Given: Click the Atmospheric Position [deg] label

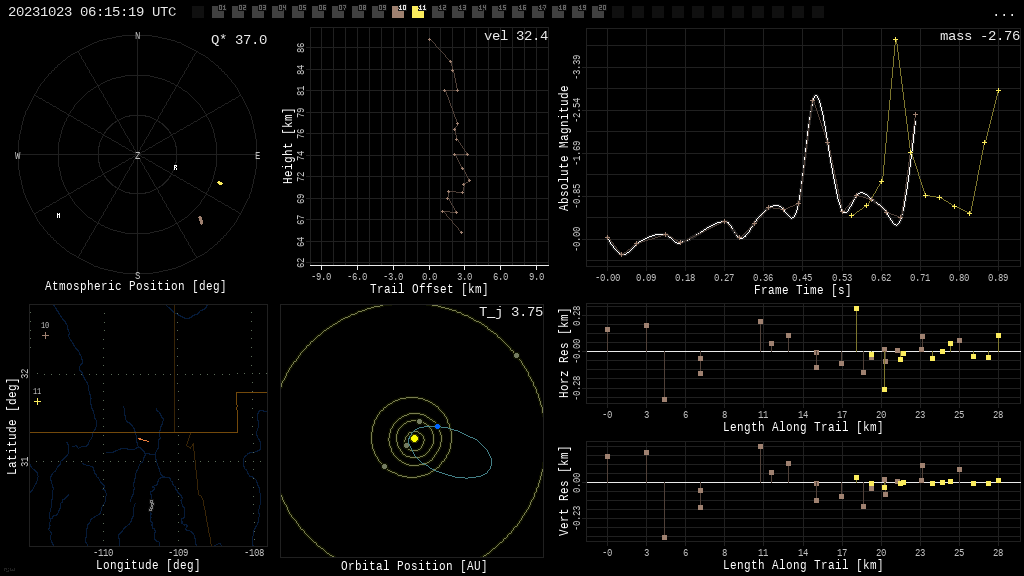Looking at the screenshot, I should (135, 286).
